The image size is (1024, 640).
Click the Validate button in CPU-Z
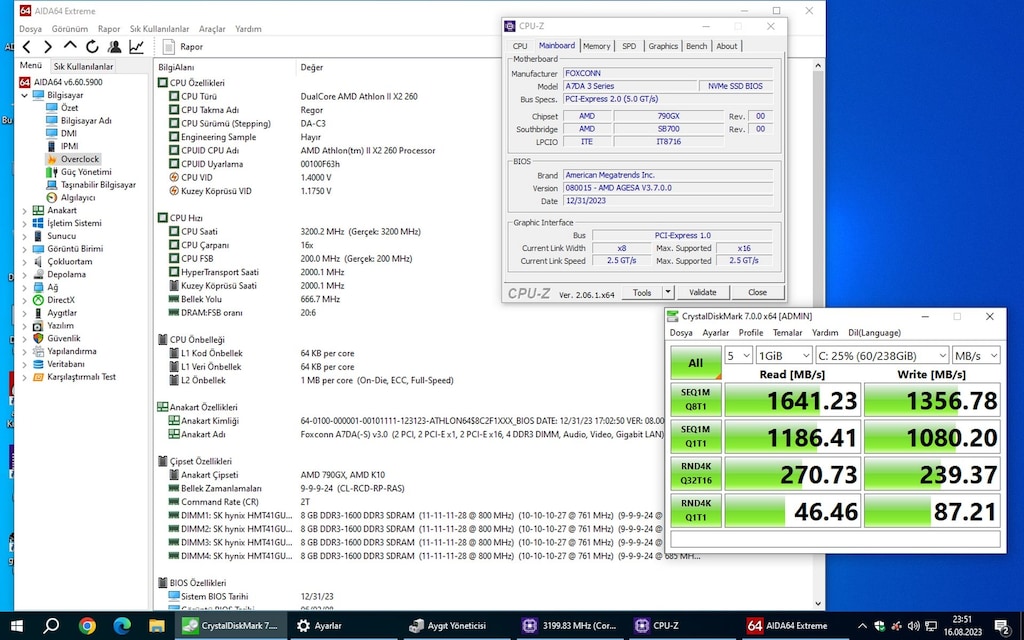[x=702, y=293]
